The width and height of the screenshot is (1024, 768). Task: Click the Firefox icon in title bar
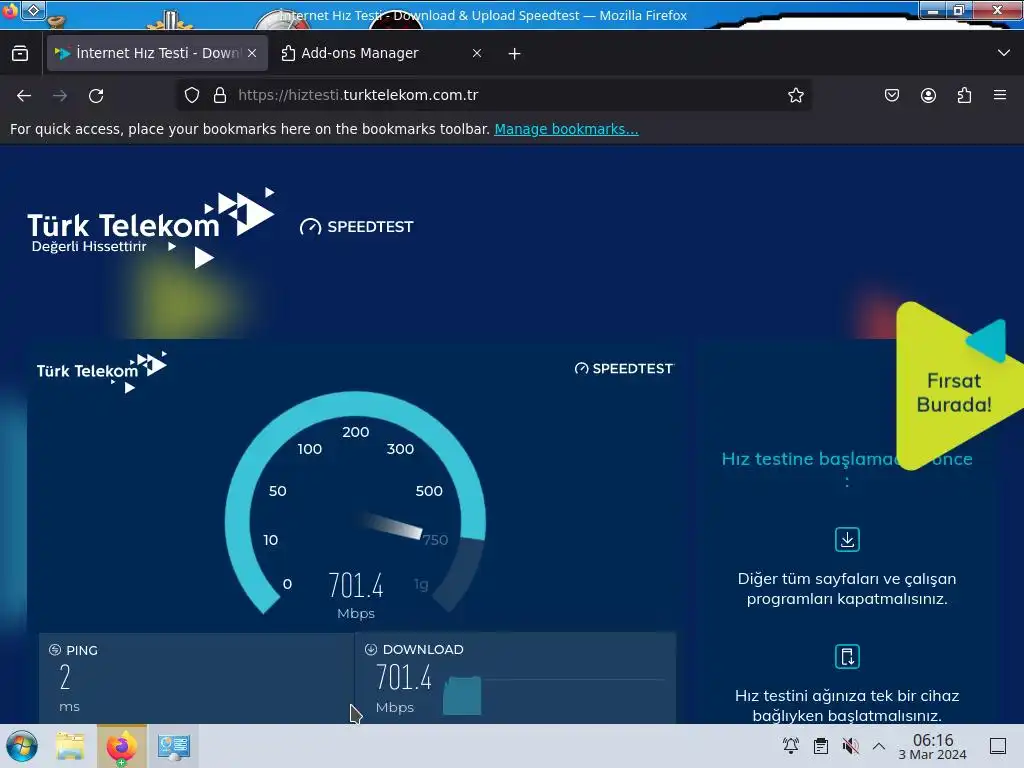click(10, 10)
